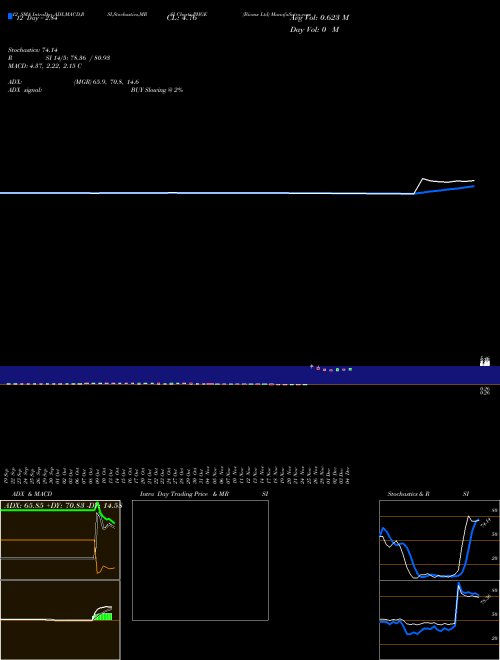
Task: Click inside the empty Intra Day Trading chart
Action: click(x=200, y=560)
